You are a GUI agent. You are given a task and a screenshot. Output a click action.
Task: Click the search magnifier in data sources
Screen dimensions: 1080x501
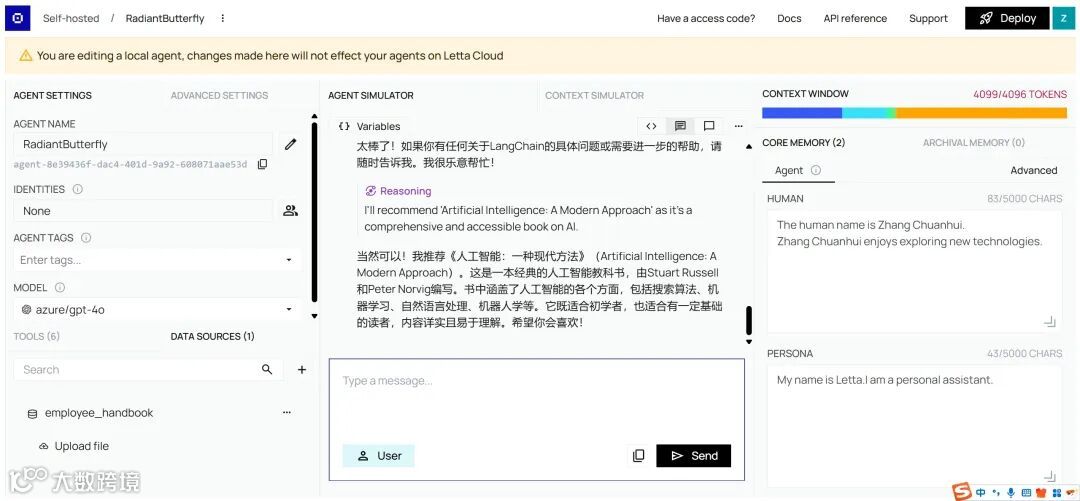pyautogui.click(x=267, y=369)
